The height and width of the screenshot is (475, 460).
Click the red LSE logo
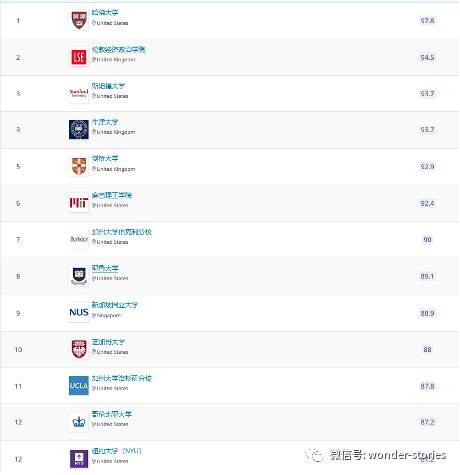pos(79,57)
